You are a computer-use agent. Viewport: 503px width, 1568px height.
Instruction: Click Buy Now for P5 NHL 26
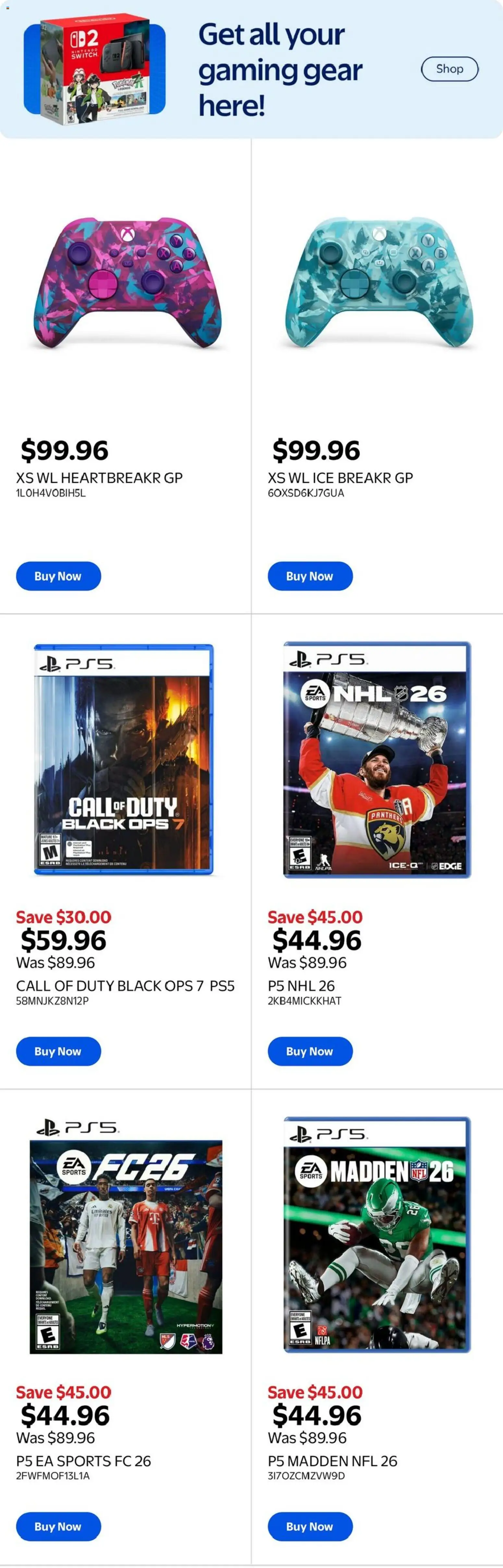[310, 1051]
